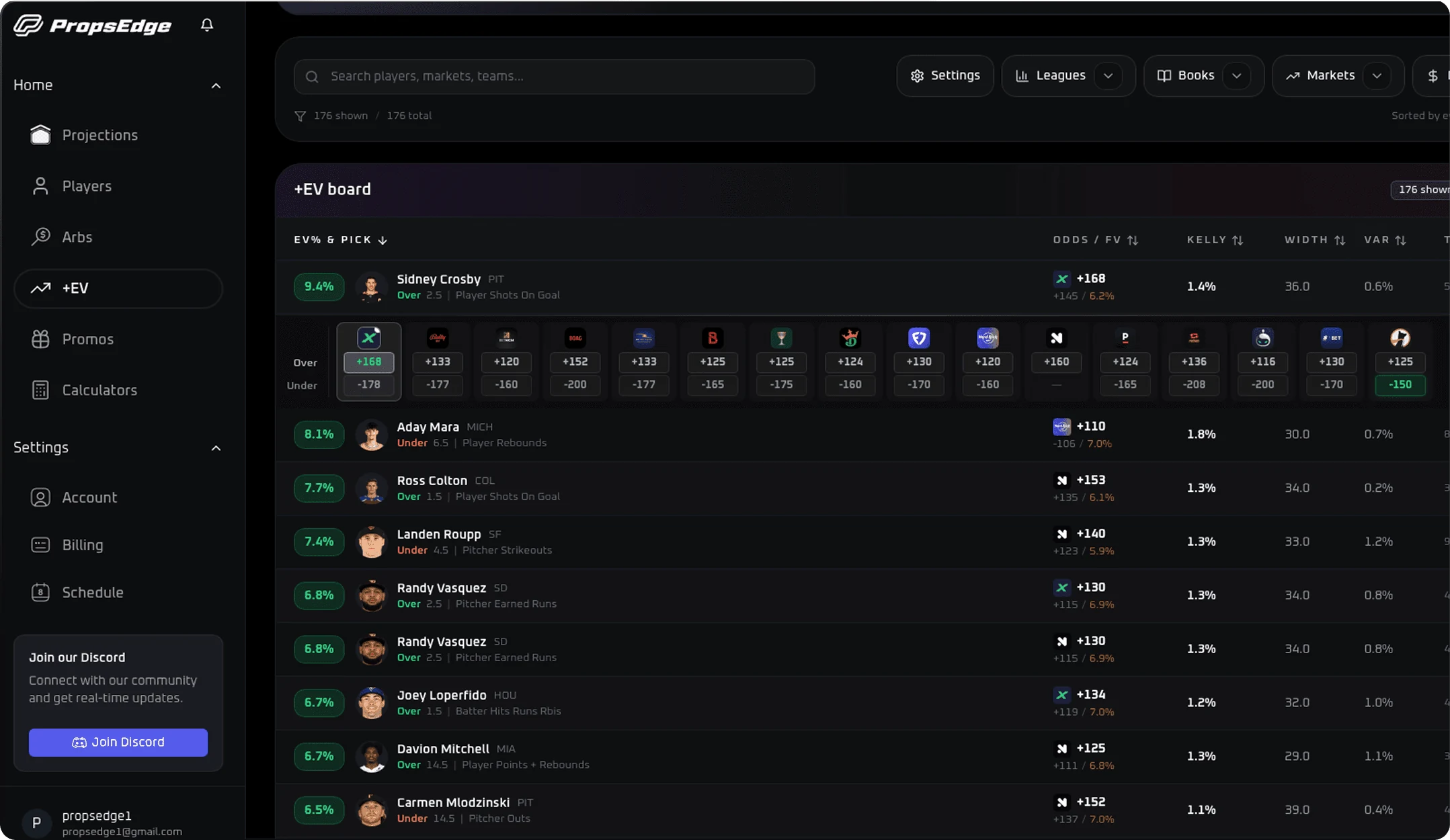1450x840 pixels.
Task: Click the Novig icon above +160
Action: pos(1057,338)
